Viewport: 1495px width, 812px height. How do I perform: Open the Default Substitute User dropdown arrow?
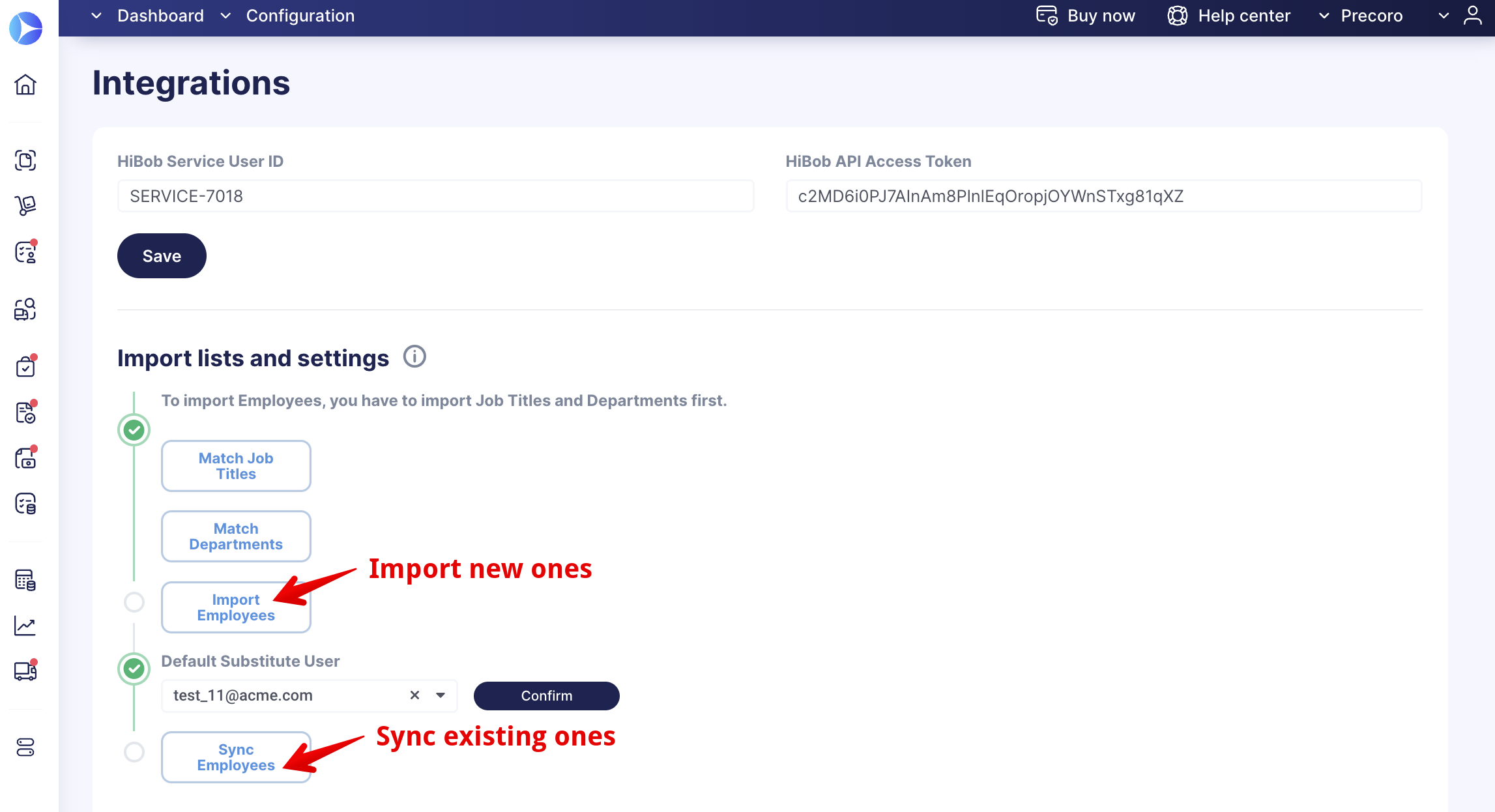click(x=439, y=695)
